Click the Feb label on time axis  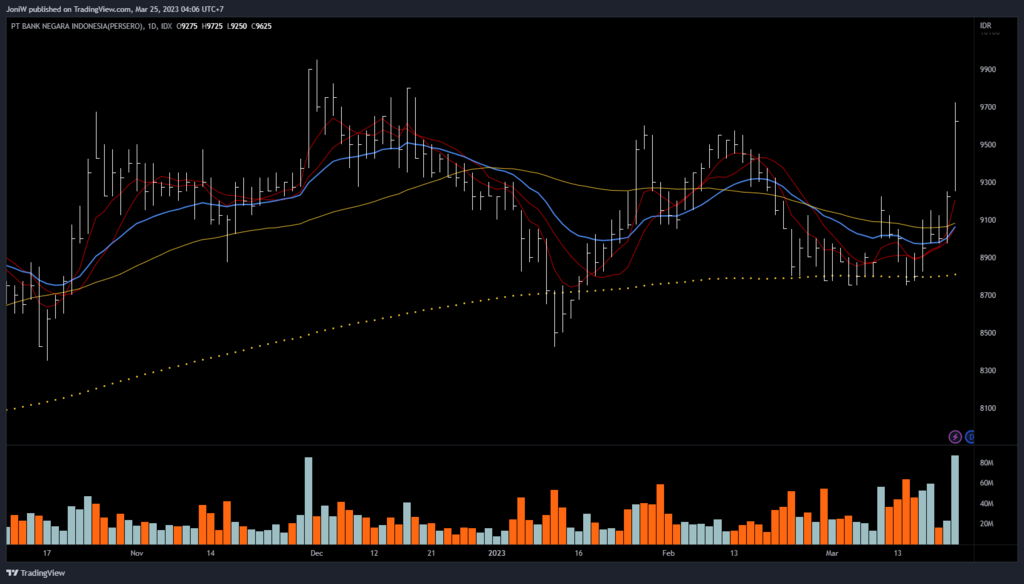click(669, 552)
